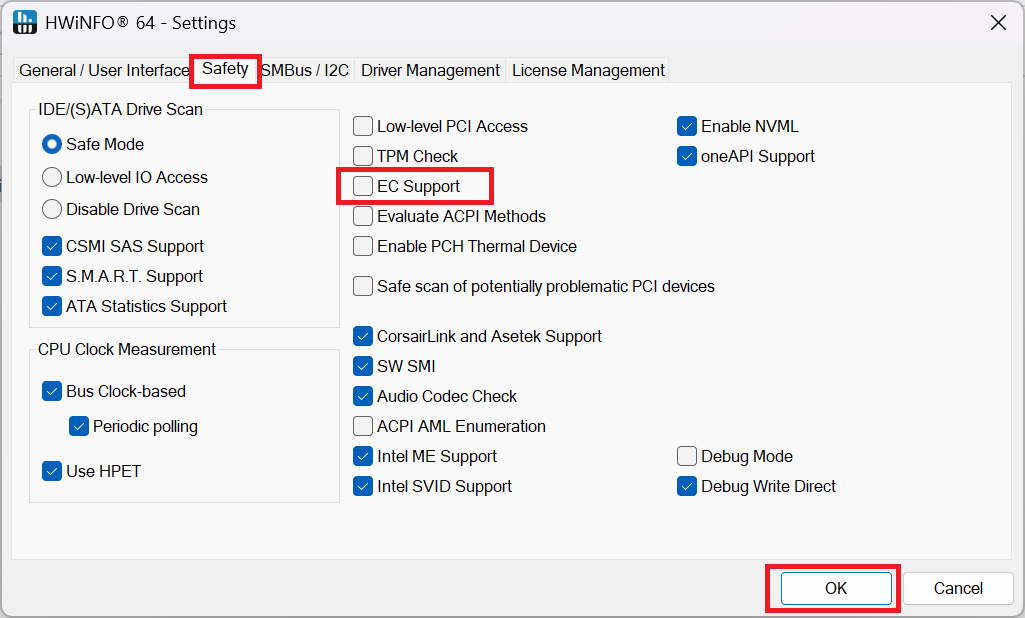Select Safe Mode drive scan option
The image size is (1025, 618).
coord(52,144)
